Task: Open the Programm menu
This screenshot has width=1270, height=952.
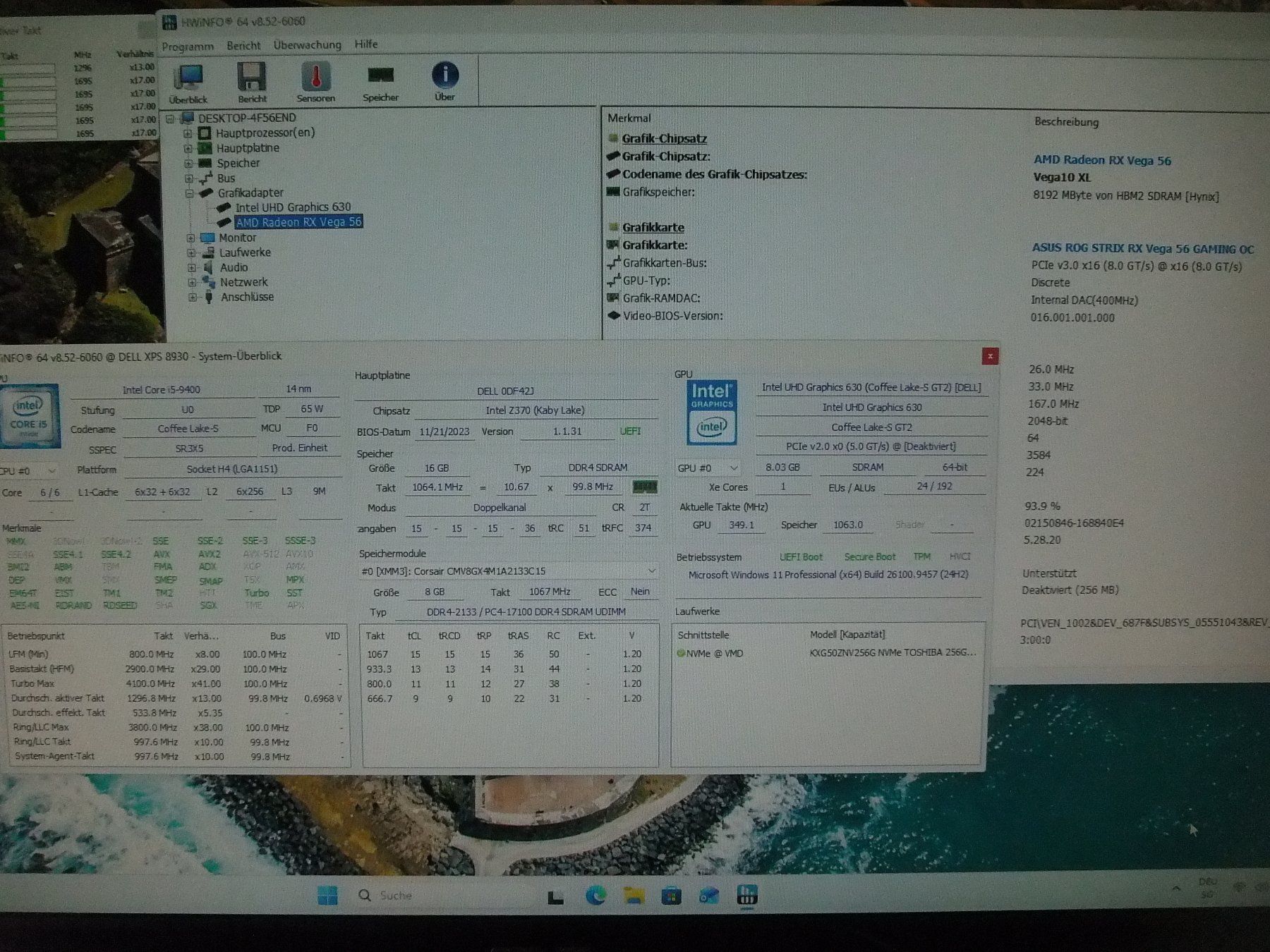Action: click(188, 47)
